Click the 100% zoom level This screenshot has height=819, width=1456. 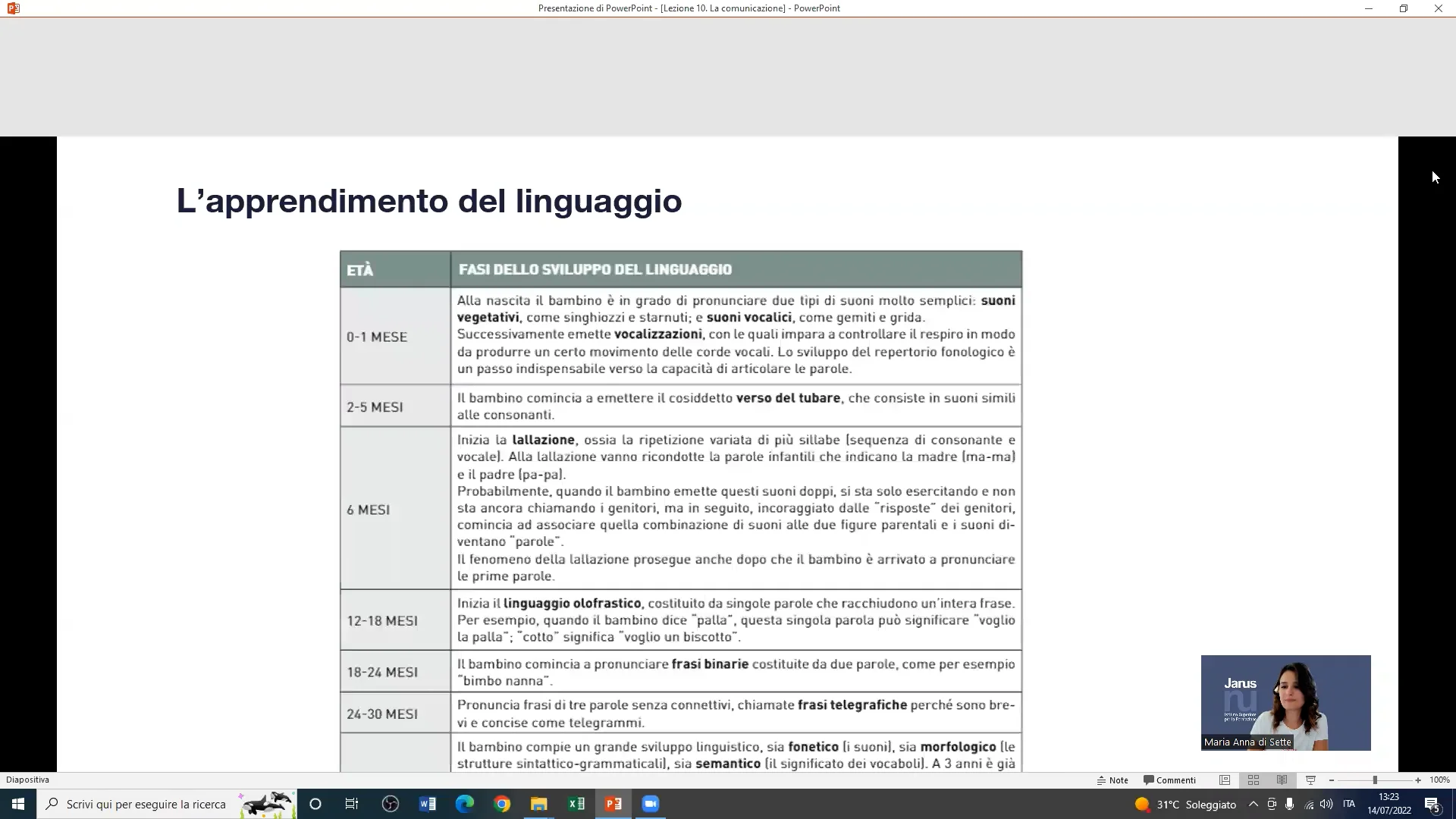tap(1439, 780)
